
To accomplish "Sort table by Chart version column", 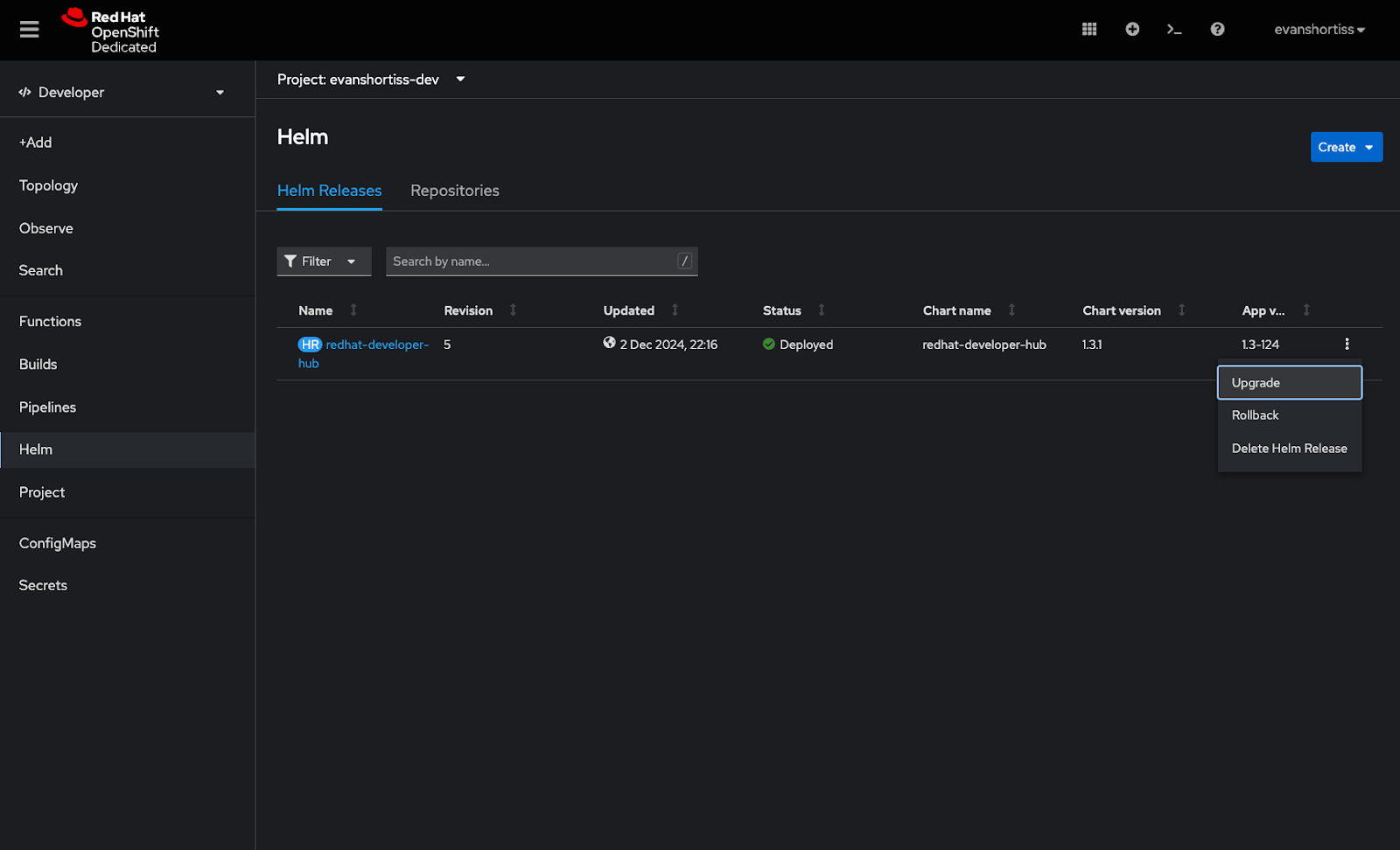I will coord(1134,310).
